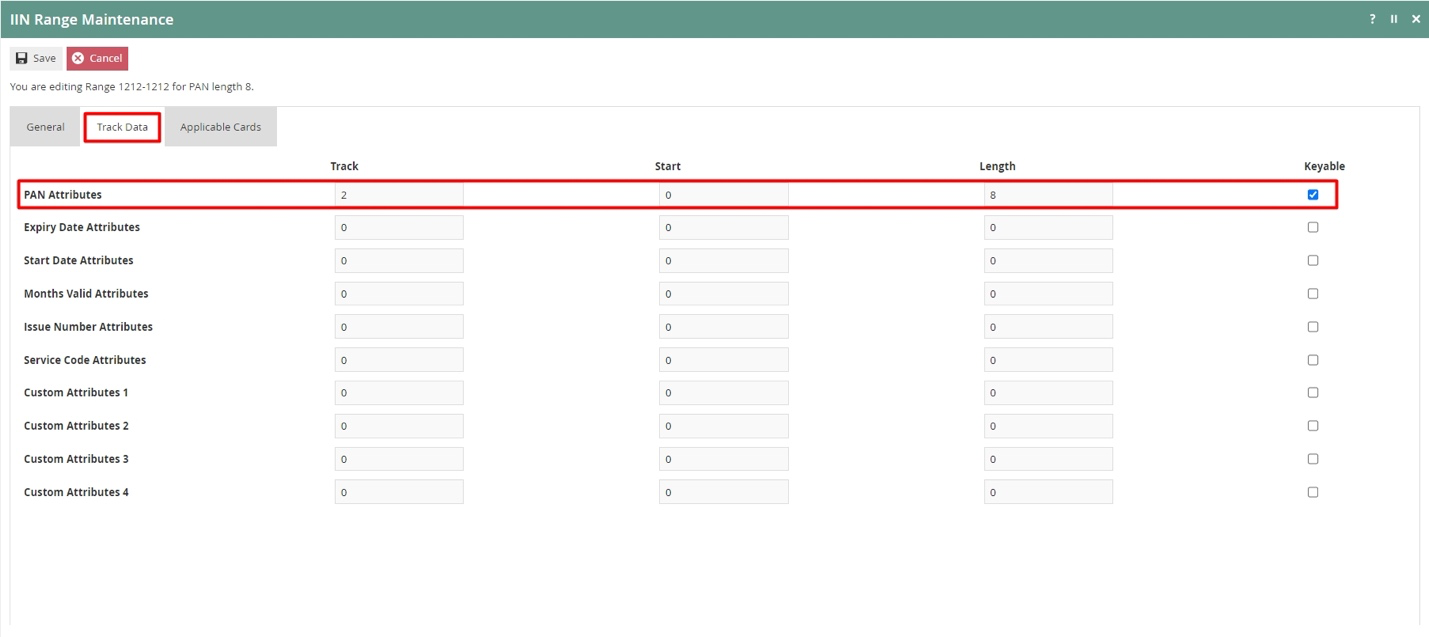Enable Keyable for Service Code Attributes
The width and height of the screenshot is (1429, 637).
click(1313, 359)
